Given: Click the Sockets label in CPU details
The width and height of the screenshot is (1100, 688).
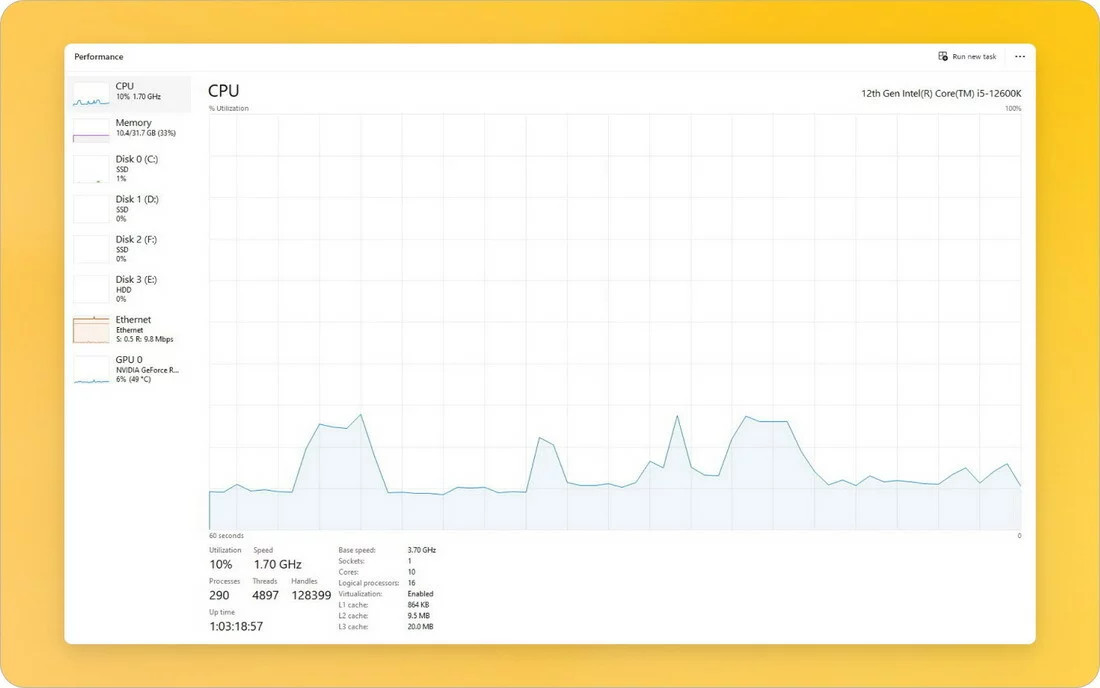Looking at the screenshot, I should tap(351, 561).
